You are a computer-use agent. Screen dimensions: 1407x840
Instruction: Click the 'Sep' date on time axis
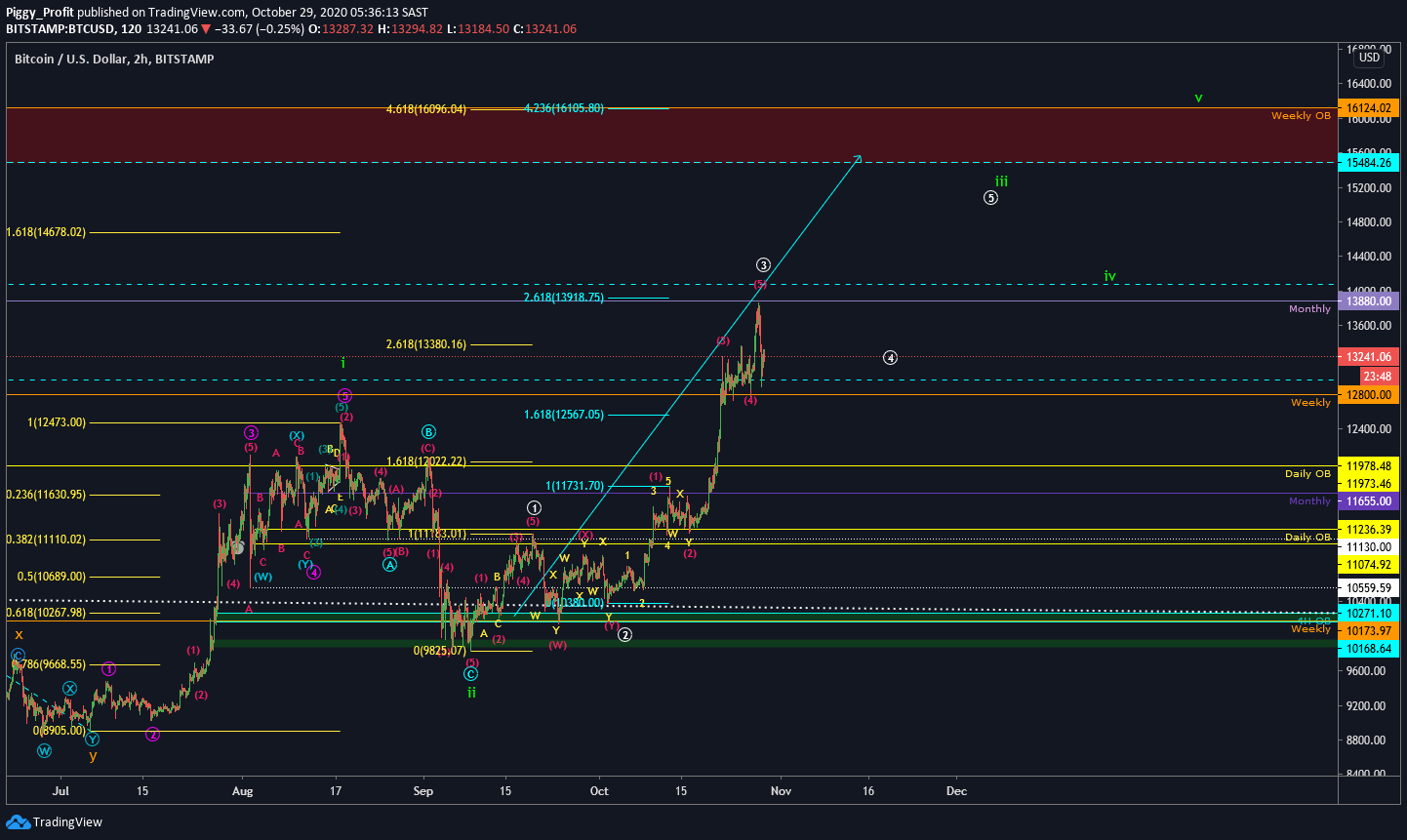[423, 791]
